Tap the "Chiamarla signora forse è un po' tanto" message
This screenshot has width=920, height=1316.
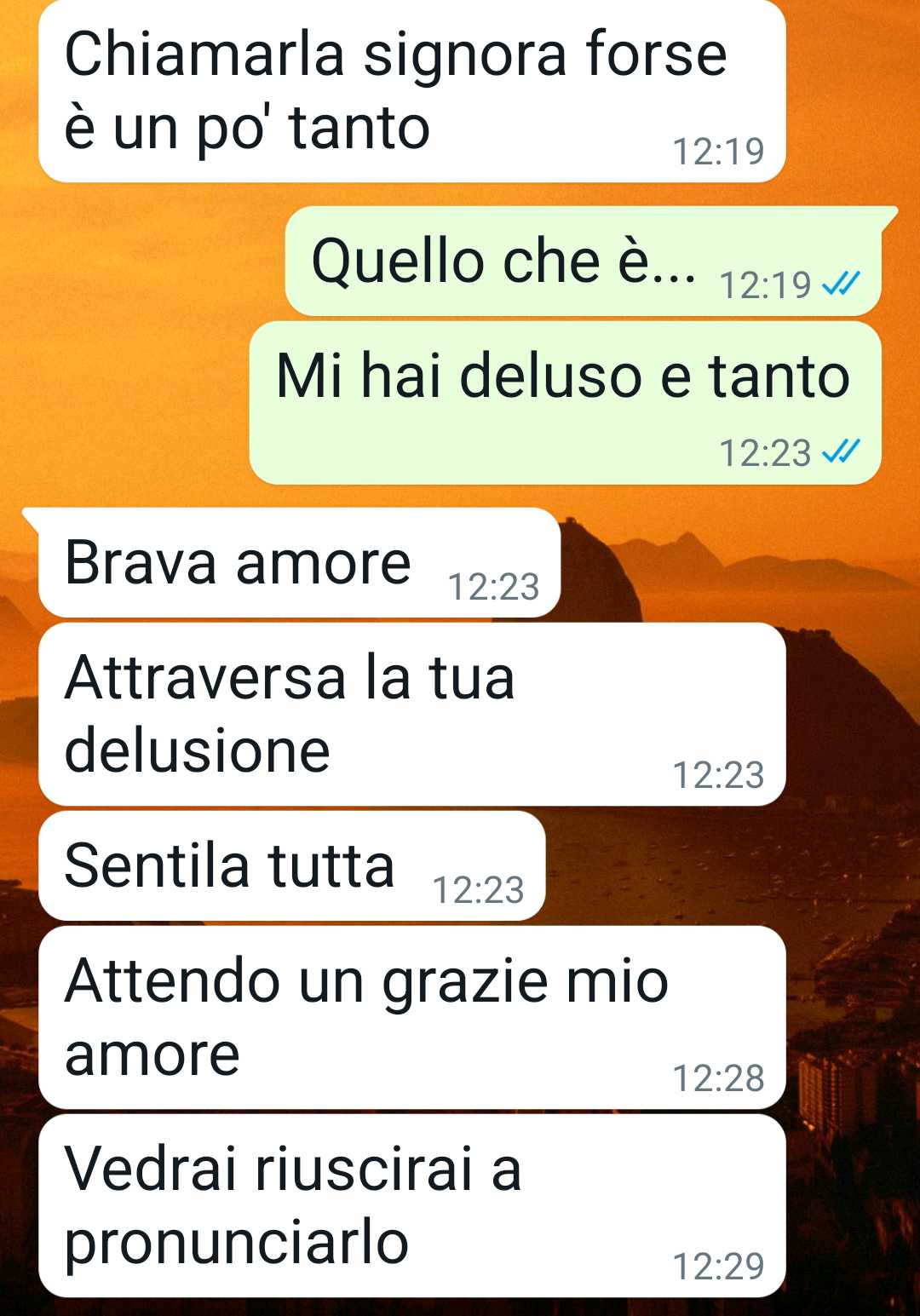pos(412,91)
